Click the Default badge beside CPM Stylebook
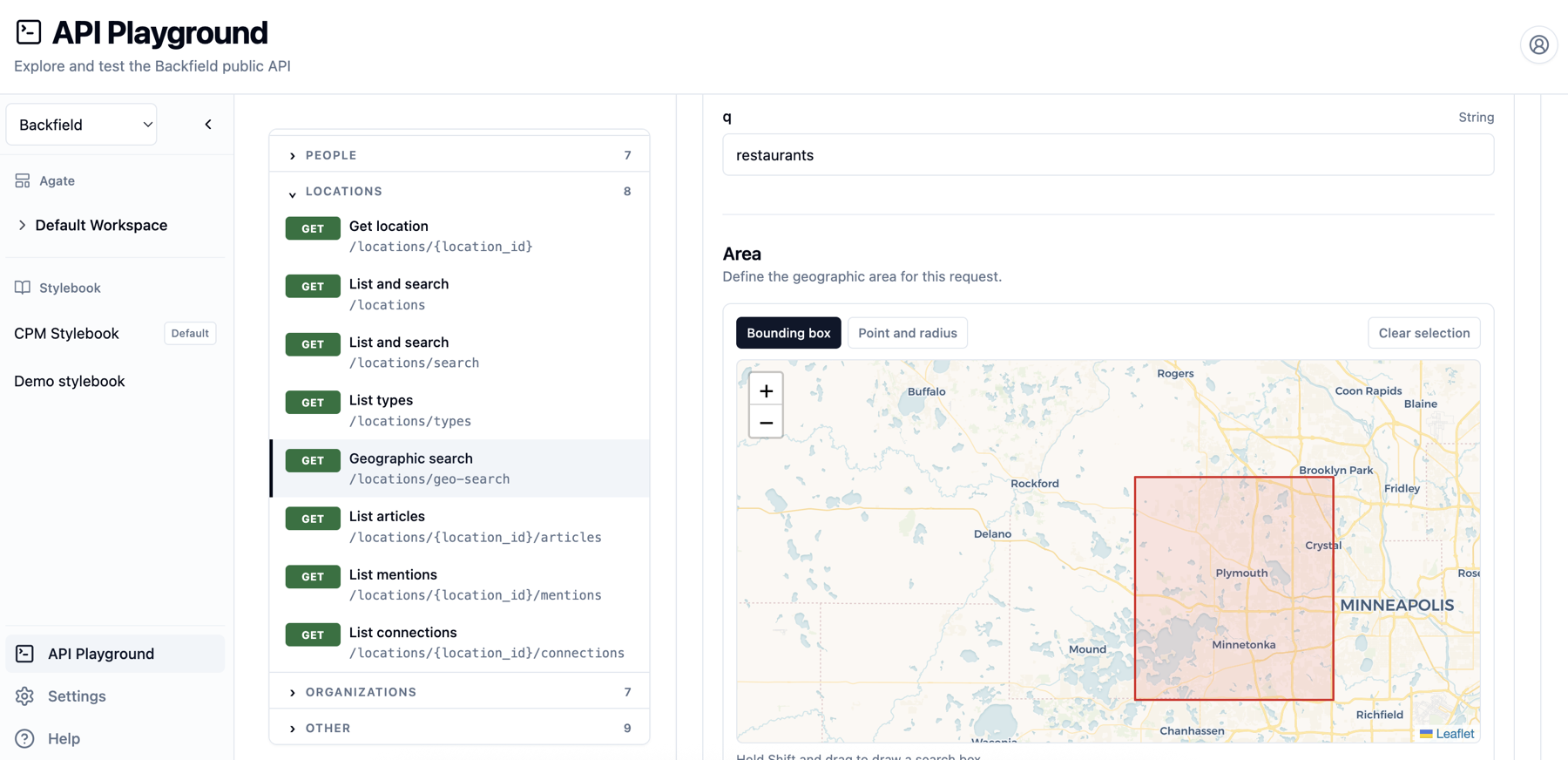 coord(190,334)
